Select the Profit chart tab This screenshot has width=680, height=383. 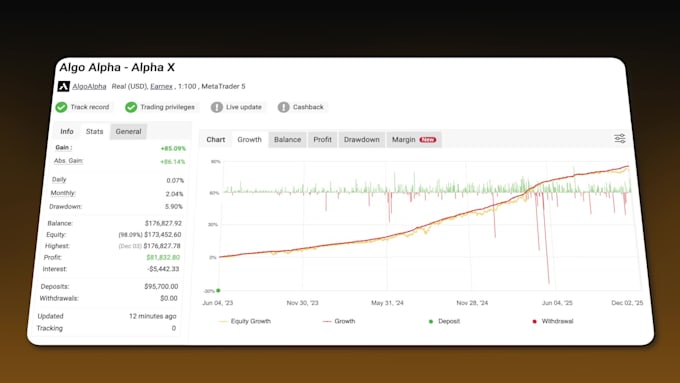323,140
